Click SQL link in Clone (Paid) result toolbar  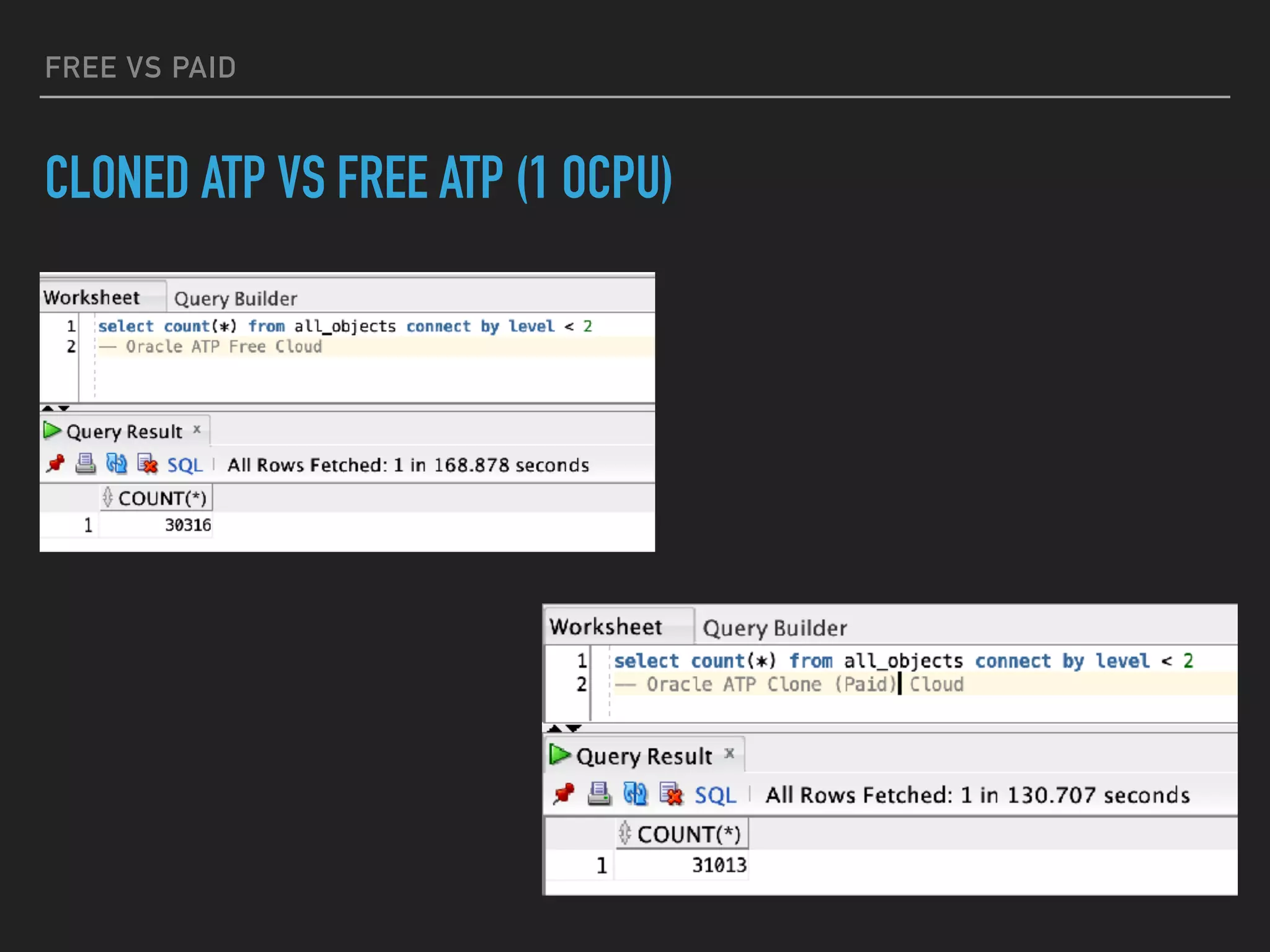click(x=715, y=795)
